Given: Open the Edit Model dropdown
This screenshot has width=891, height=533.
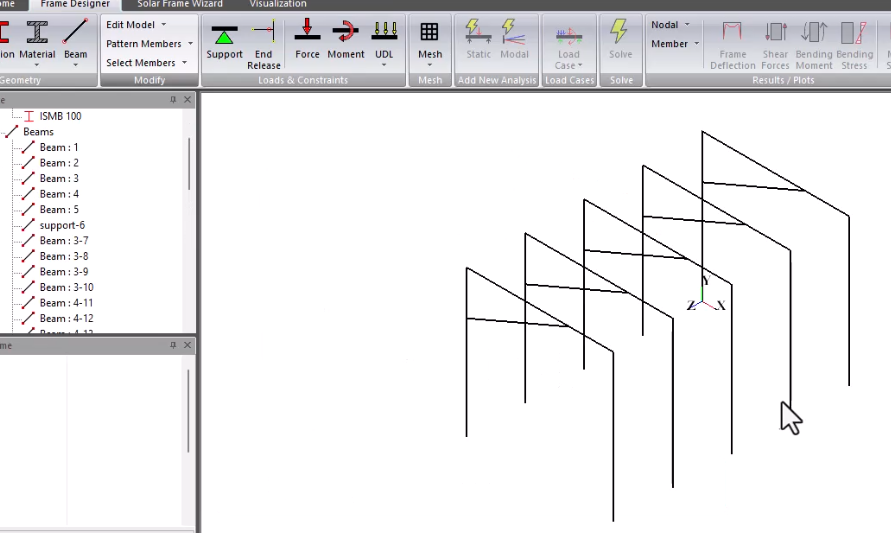Looking at the screenshot, I should 136,24.
